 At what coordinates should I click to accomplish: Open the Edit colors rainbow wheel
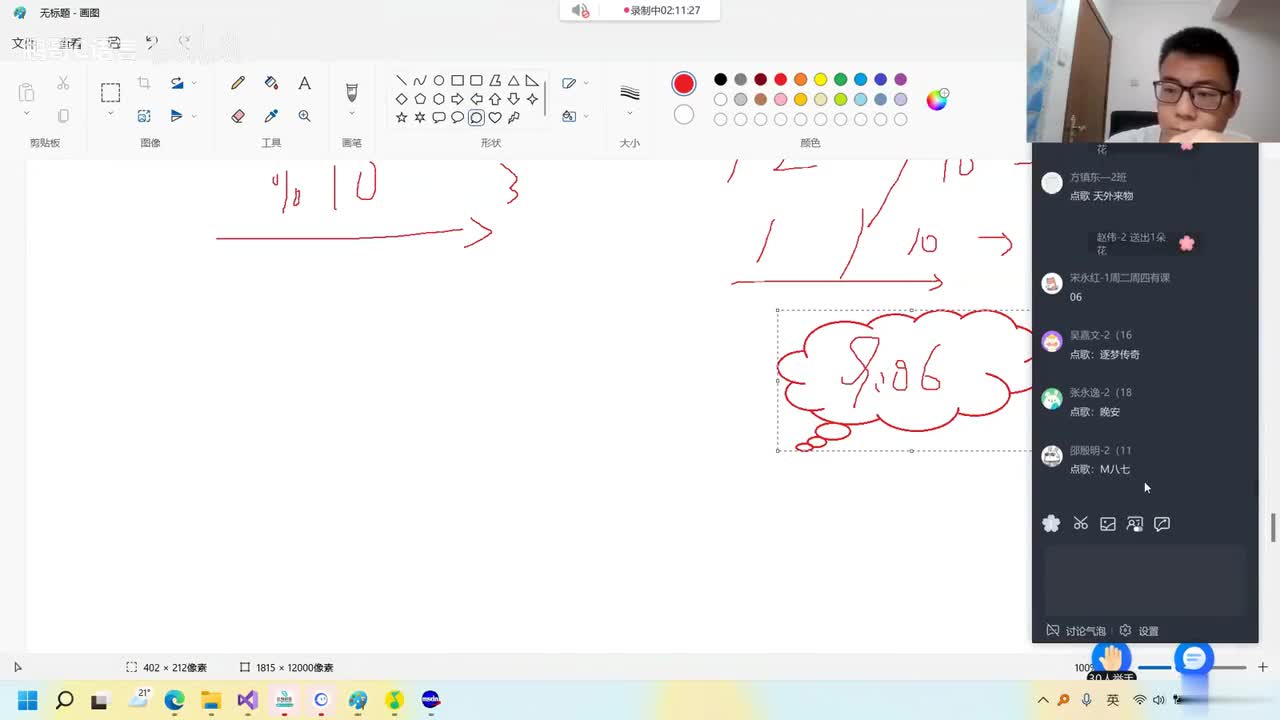coord(937,99)
